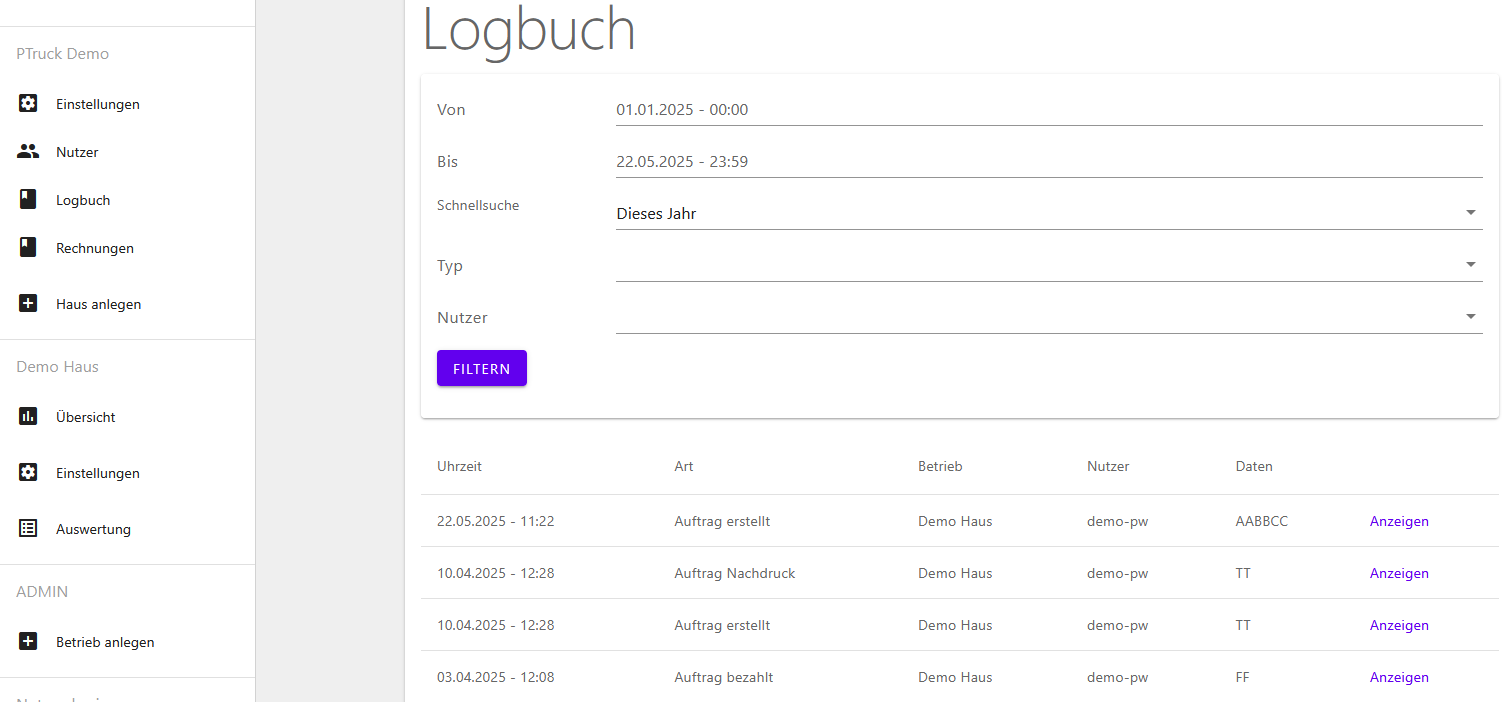
Task: Click the Logbuch book icon
Action: coord(27,199)
